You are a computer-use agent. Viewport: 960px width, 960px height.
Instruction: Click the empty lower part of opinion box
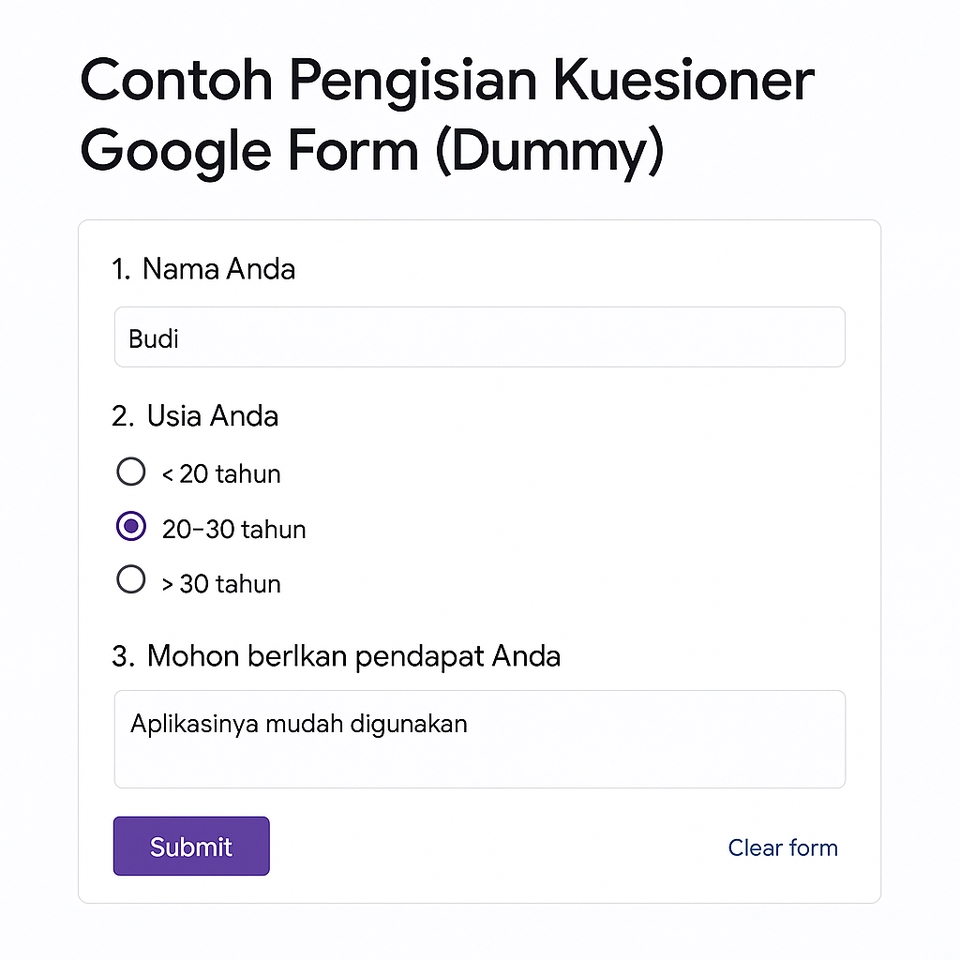tap(480, 765)
